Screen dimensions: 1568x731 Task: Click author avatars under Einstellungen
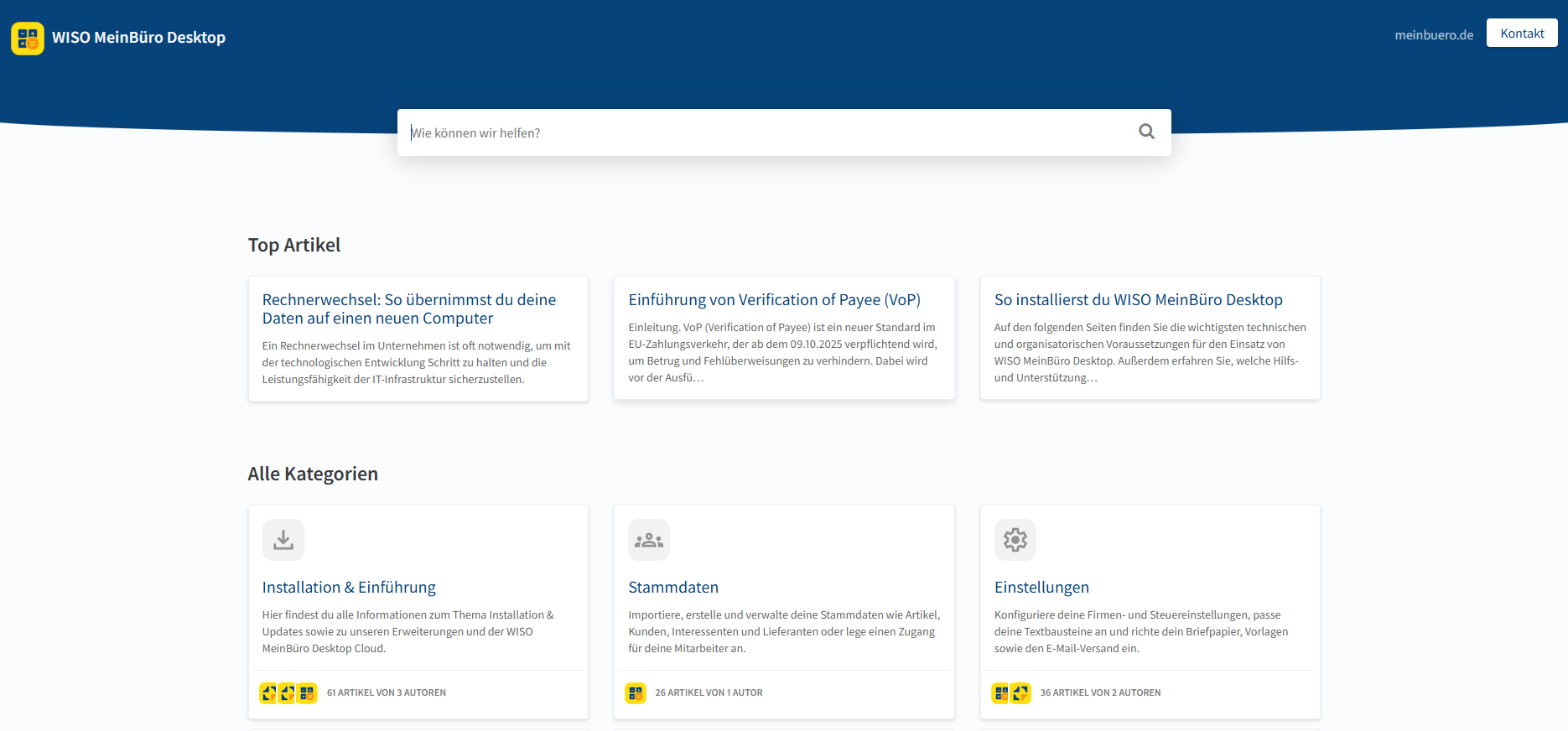(1011, 693)
